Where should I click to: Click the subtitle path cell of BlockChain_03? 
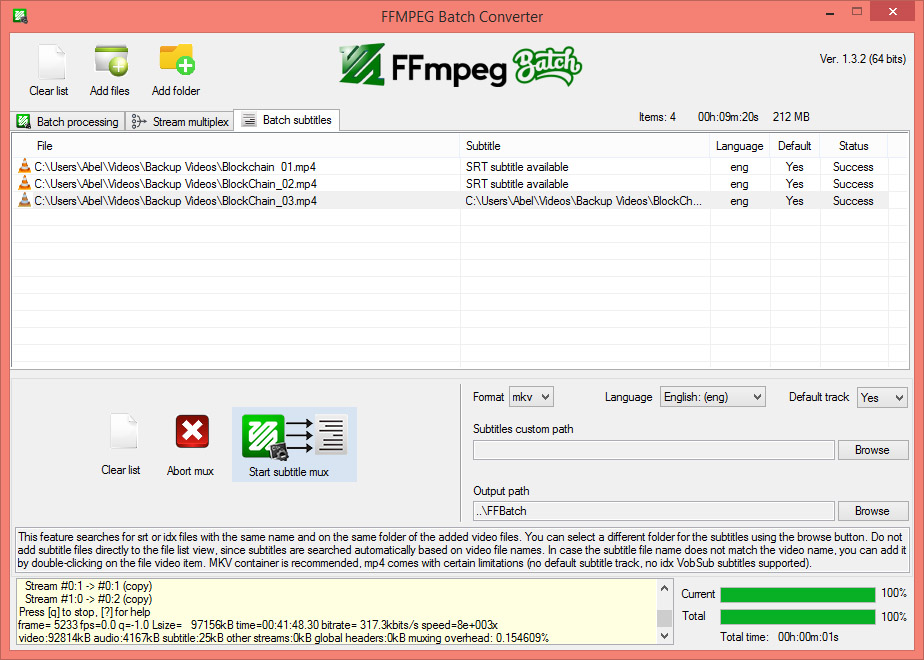point(583,201)
